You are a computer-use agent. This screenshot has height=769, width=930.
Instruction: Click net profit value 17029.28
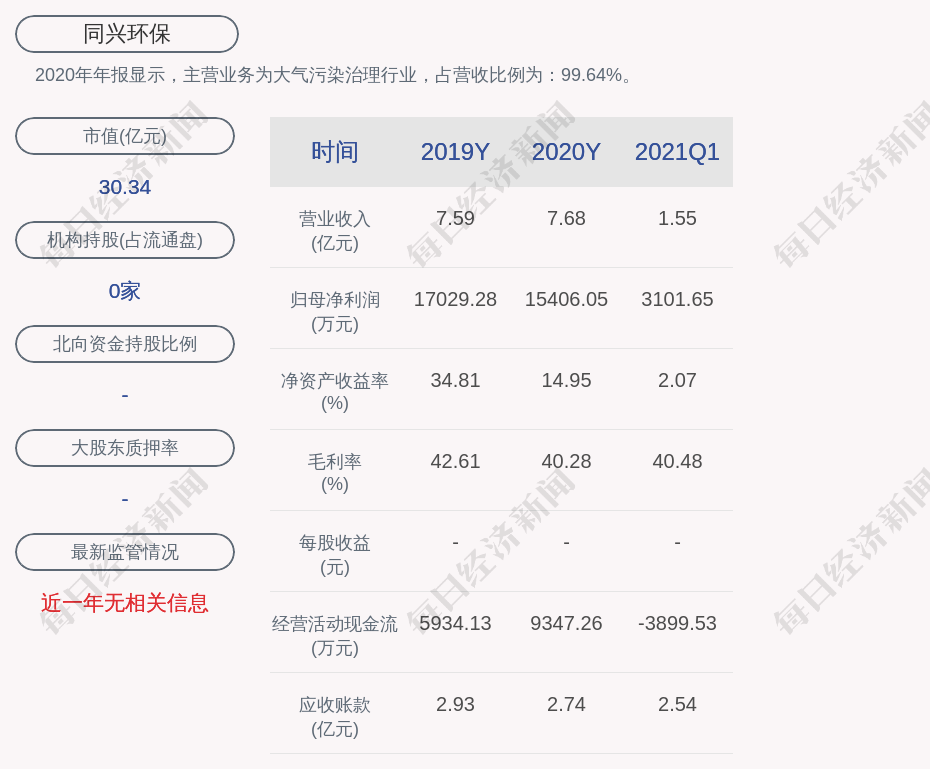455,299
